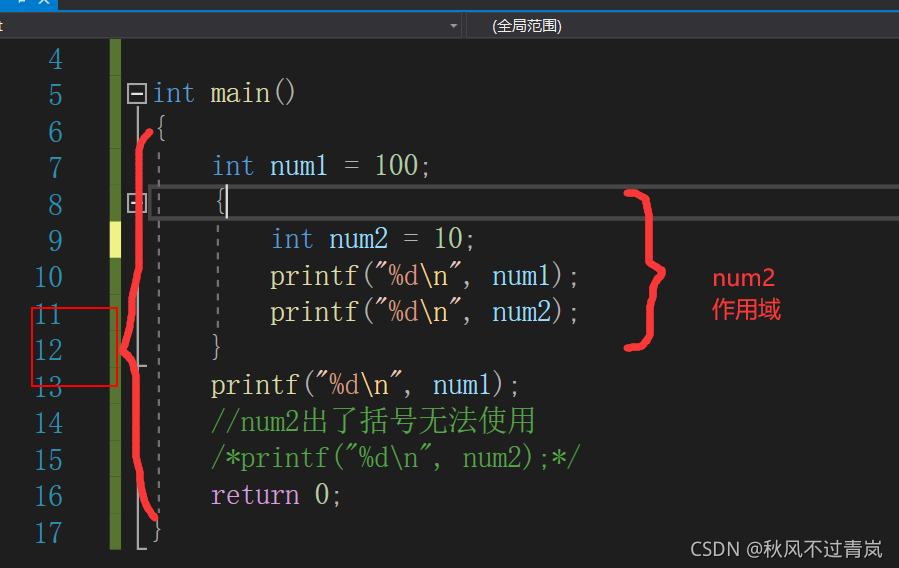Place cursor at opening brace on line 8
This screenshot has height=568, width=899.
(220, 202)
